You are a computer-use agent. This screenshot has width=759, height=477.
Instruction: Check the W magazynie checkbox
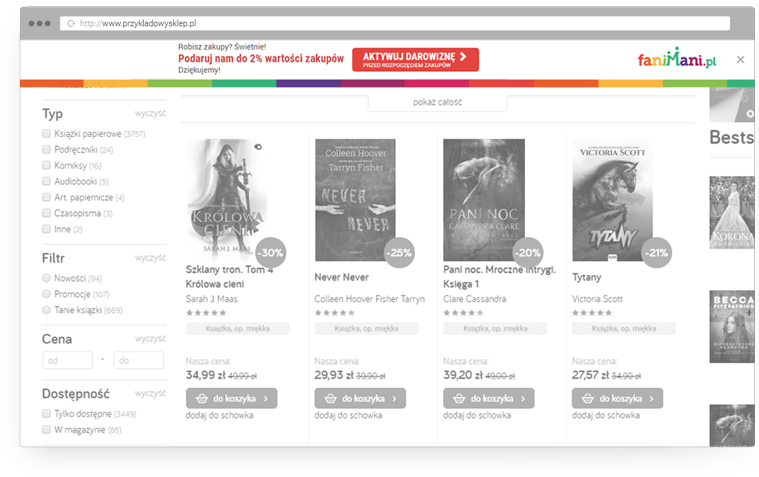(x=46, y=430)
